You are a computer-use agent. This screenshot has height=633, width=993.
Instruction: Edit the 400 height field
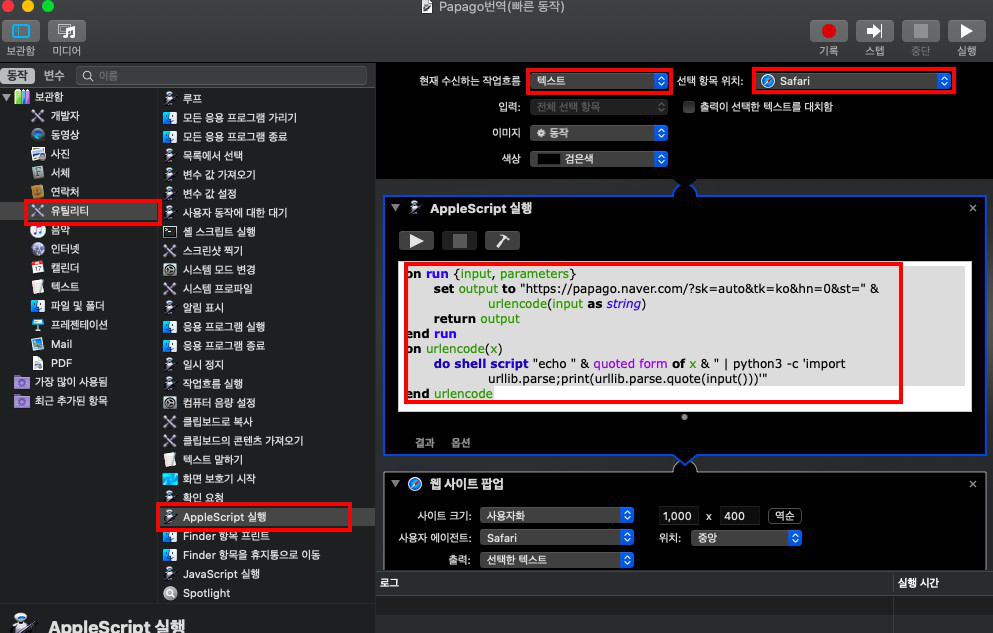[x=738, y=515]
